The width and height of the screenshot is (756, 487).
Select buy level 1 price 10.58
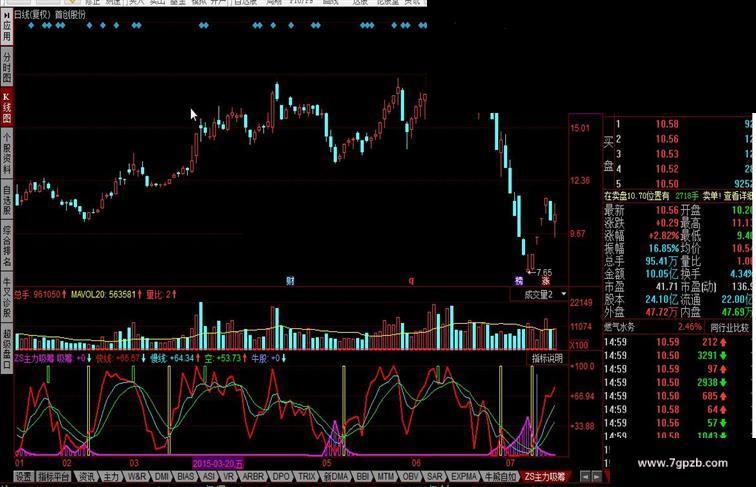pos(667,124)
